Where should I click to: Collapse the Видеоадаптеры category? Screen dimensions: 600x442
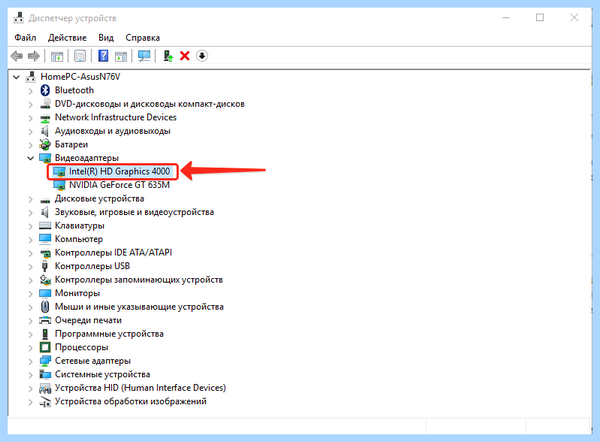tap(30, 158)
